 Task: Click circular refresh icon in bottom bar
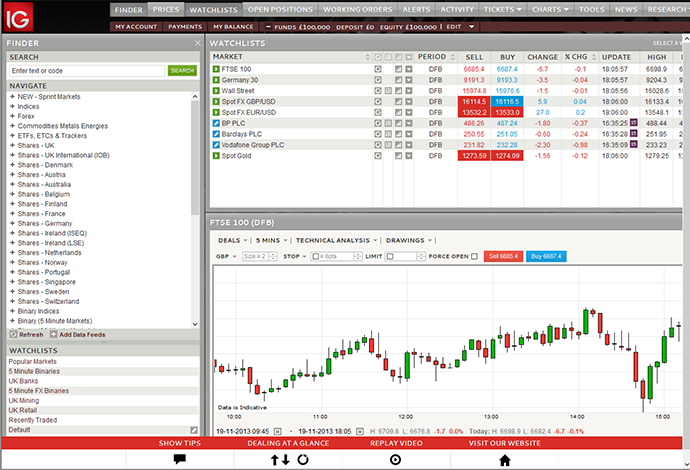click(x=303, y=460)
